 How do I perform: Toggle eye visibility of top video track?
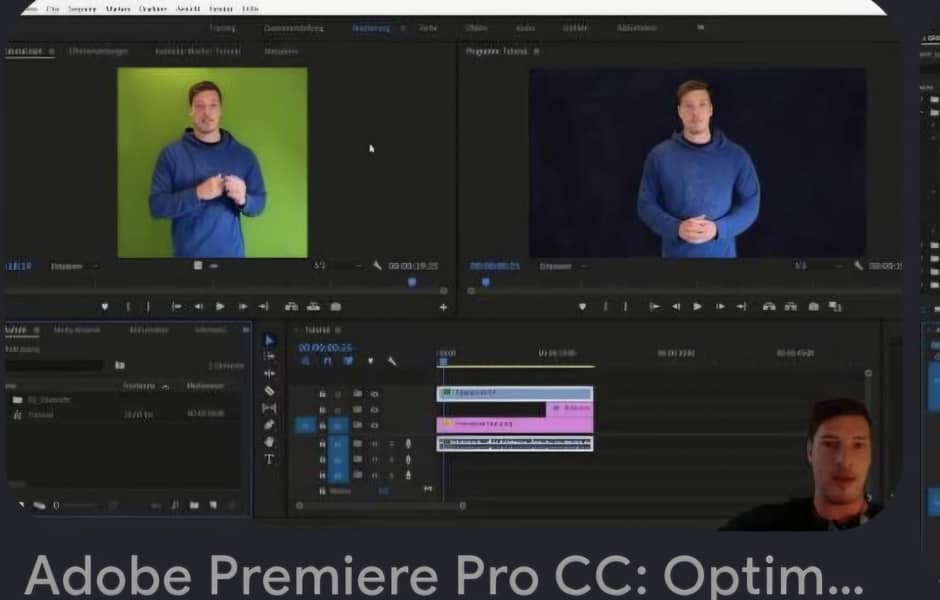click(x=375, y=394)
